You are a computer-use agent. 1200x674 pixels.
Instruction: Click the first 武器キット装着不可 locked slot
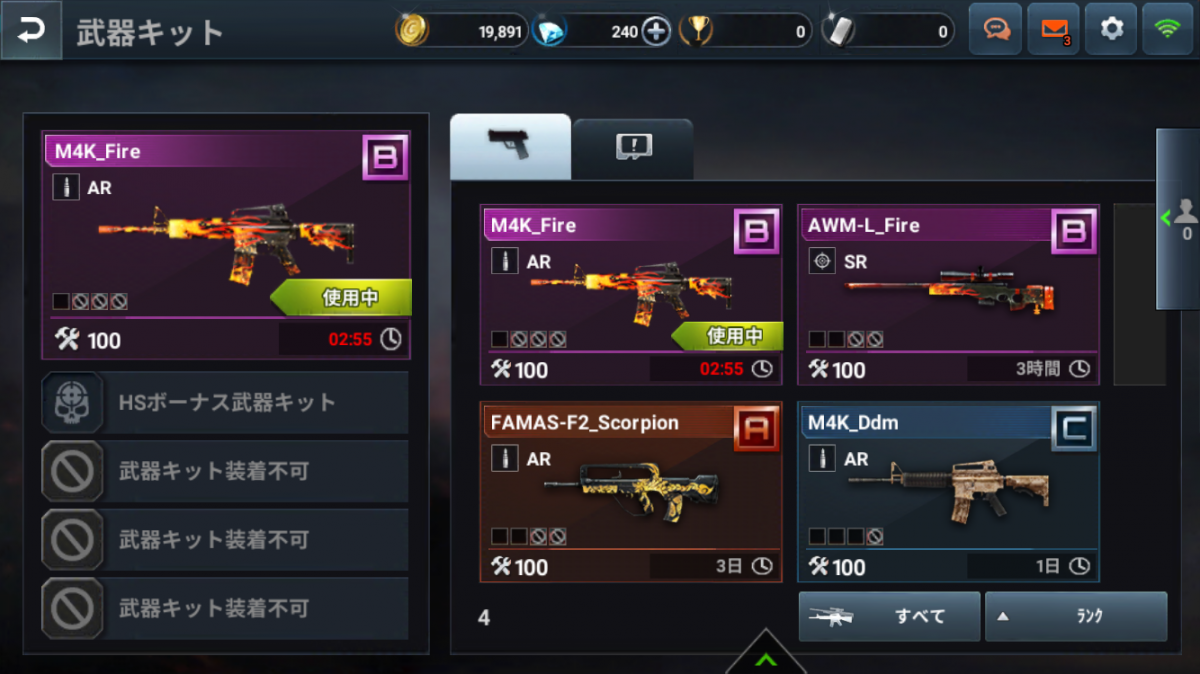coord(225,471)
